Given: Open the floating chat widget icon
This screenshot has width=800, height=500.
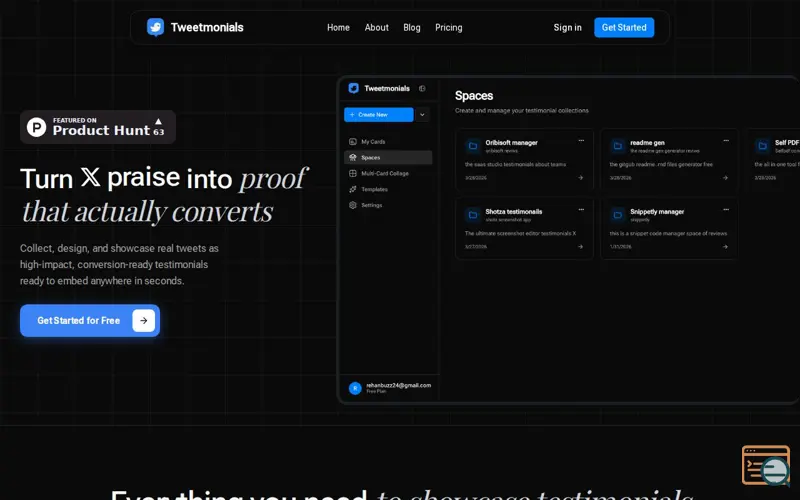Looking at the screenshot, I should (766, 465).
